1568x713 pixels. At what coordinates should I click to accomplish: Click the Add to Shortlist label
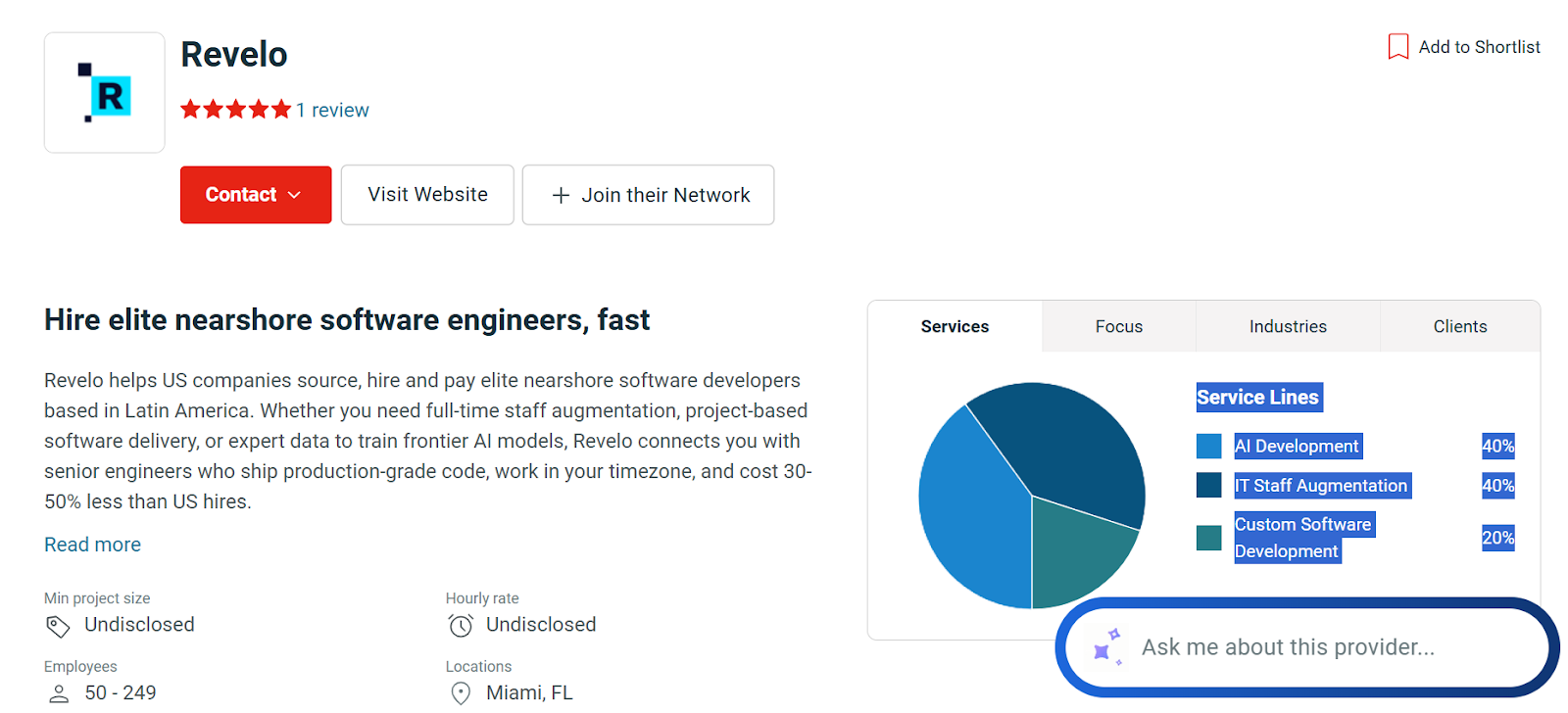click(x=1479, y=47)
